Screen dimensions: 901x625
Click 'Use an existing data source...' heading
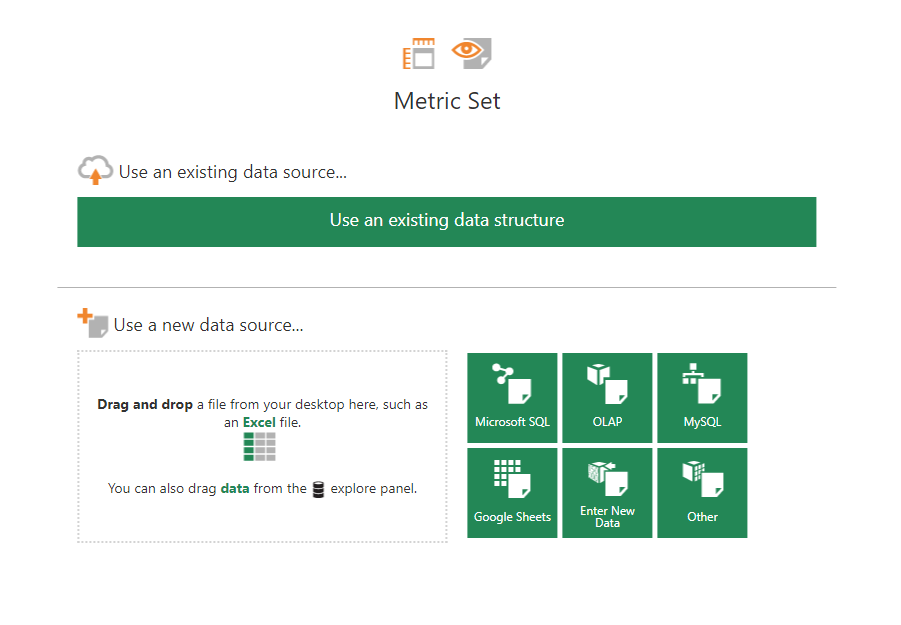point(233,172)
